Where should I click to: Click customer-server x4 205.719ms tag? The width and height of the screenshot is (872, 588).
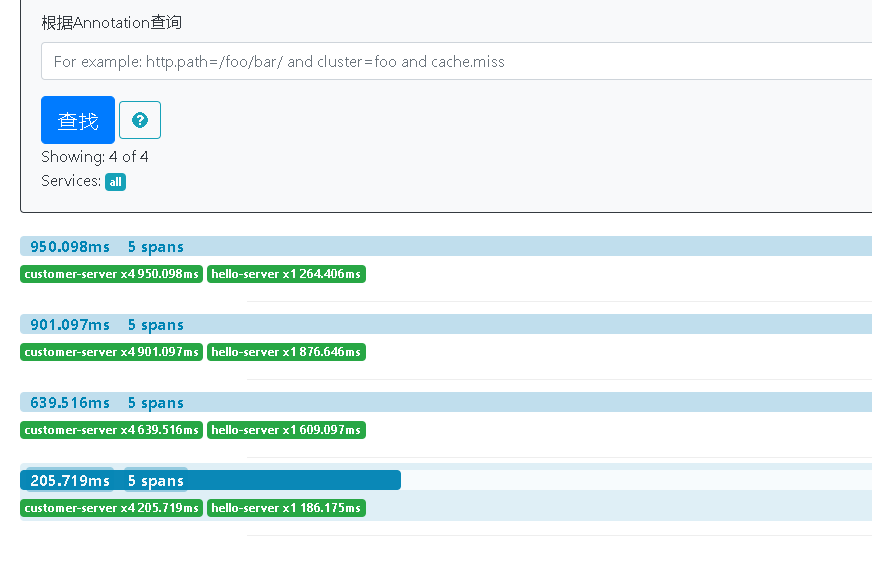pos(111,508)
